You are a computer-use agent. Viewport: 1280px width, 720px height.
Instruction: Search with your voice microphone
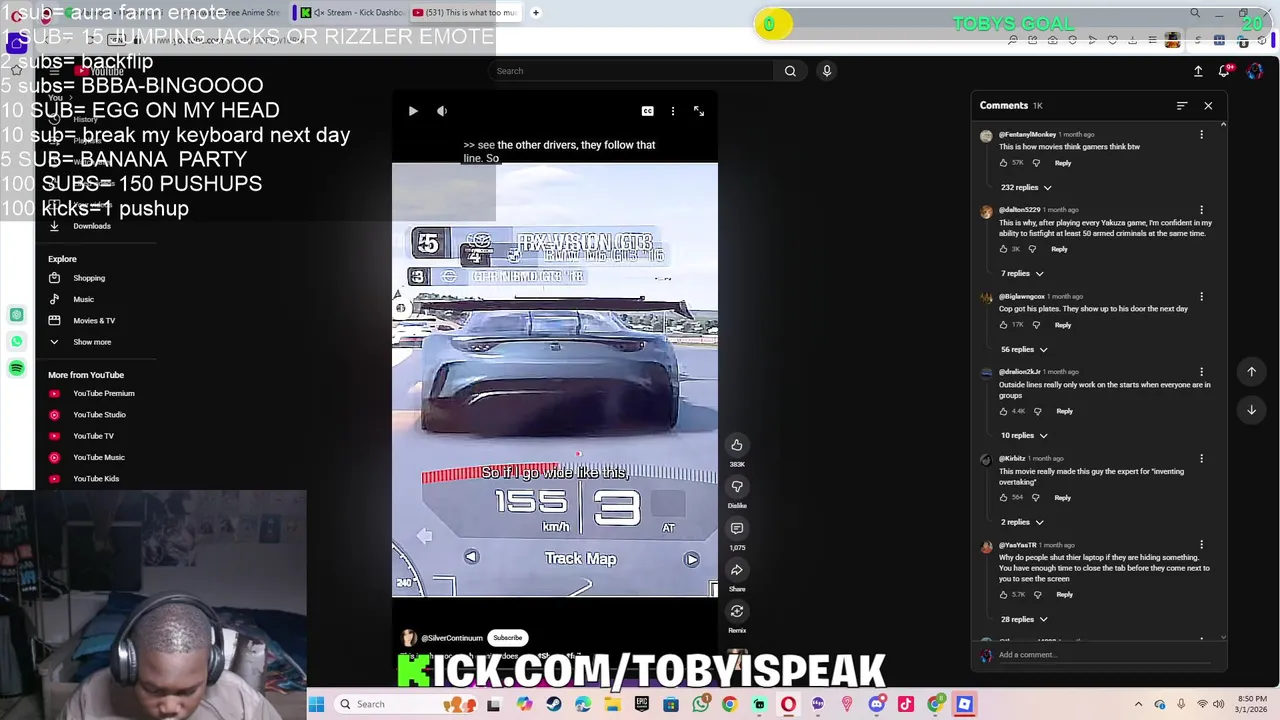click(826, 71)
